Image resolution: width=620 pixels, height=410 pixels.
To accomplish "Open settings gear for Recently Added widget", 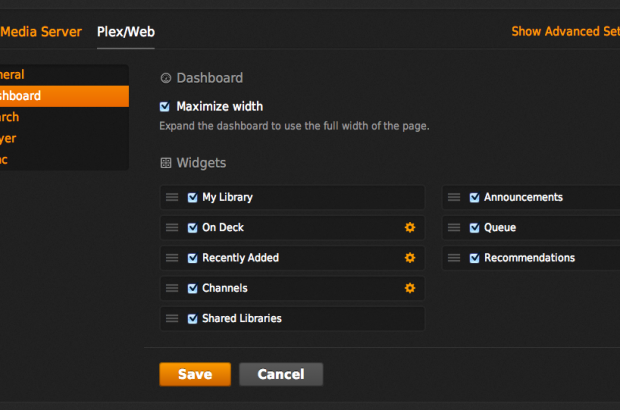I will [x=409, y=258].
